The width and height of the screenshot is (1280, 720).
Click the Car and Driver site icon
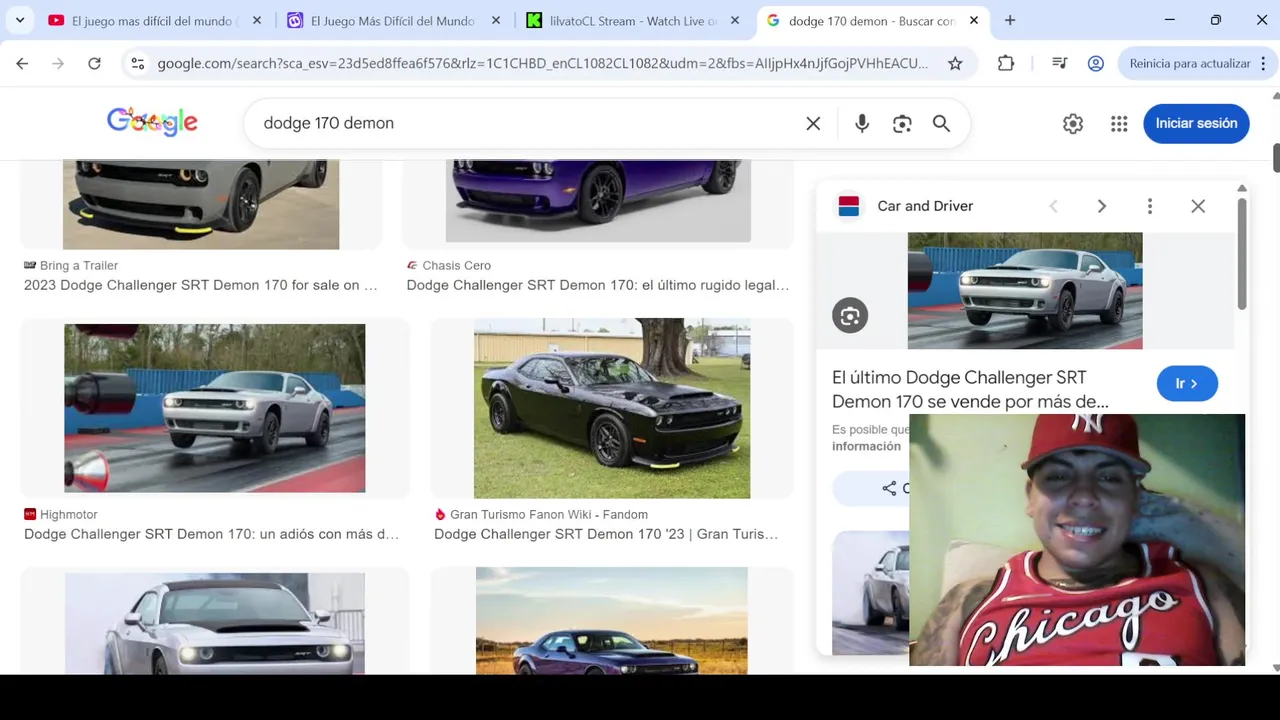pyautogui.click(x=849, y=206)
